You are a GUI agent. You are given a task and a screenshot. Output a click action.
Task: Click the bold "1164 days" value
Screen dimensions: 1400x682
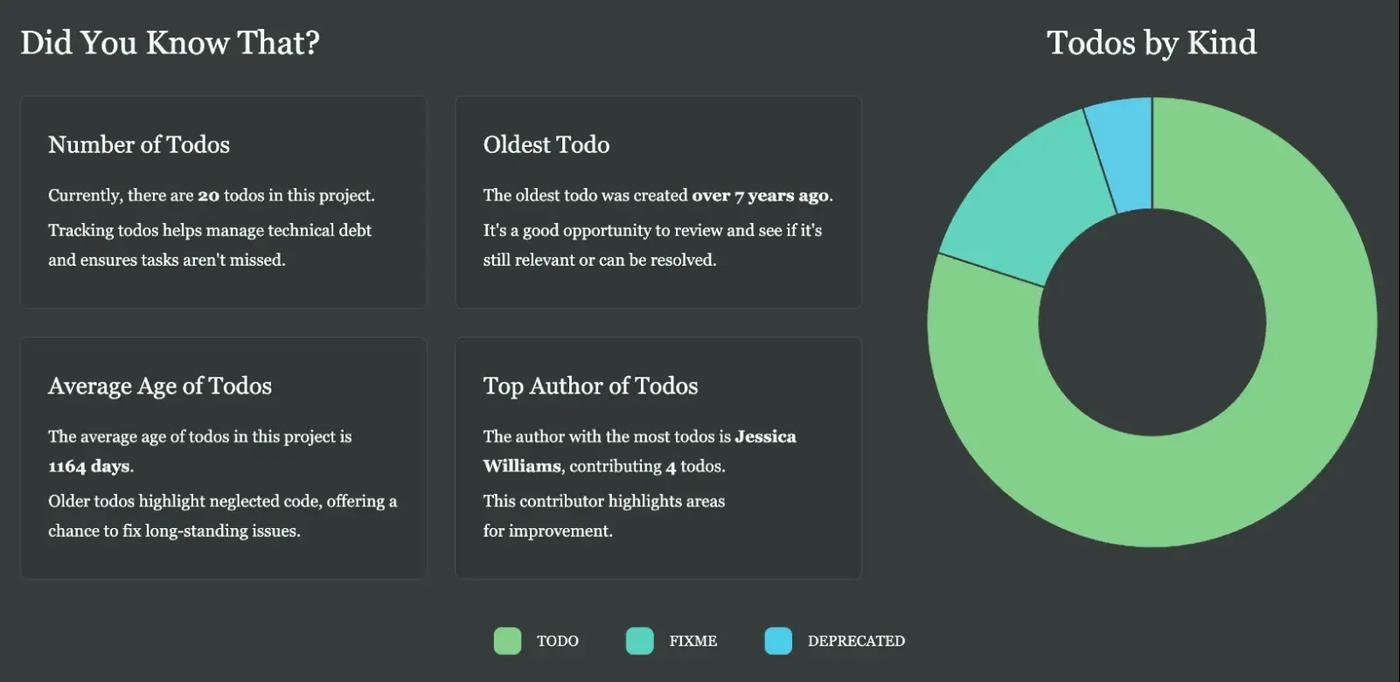pos(90,467)
